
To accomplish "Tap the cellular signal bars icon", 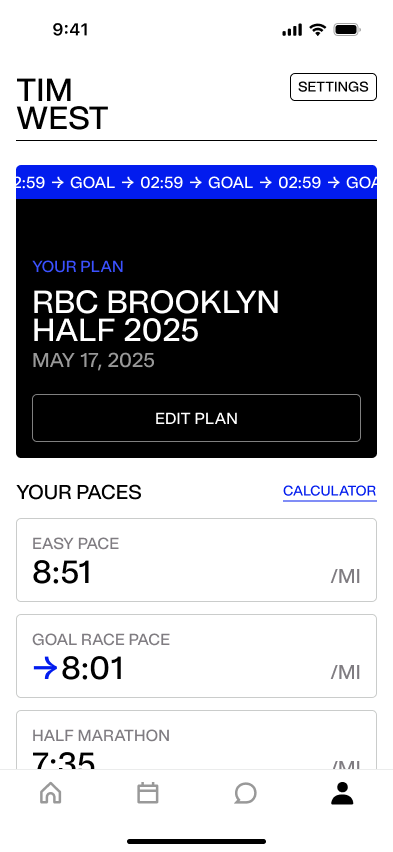I will [292, 30].
